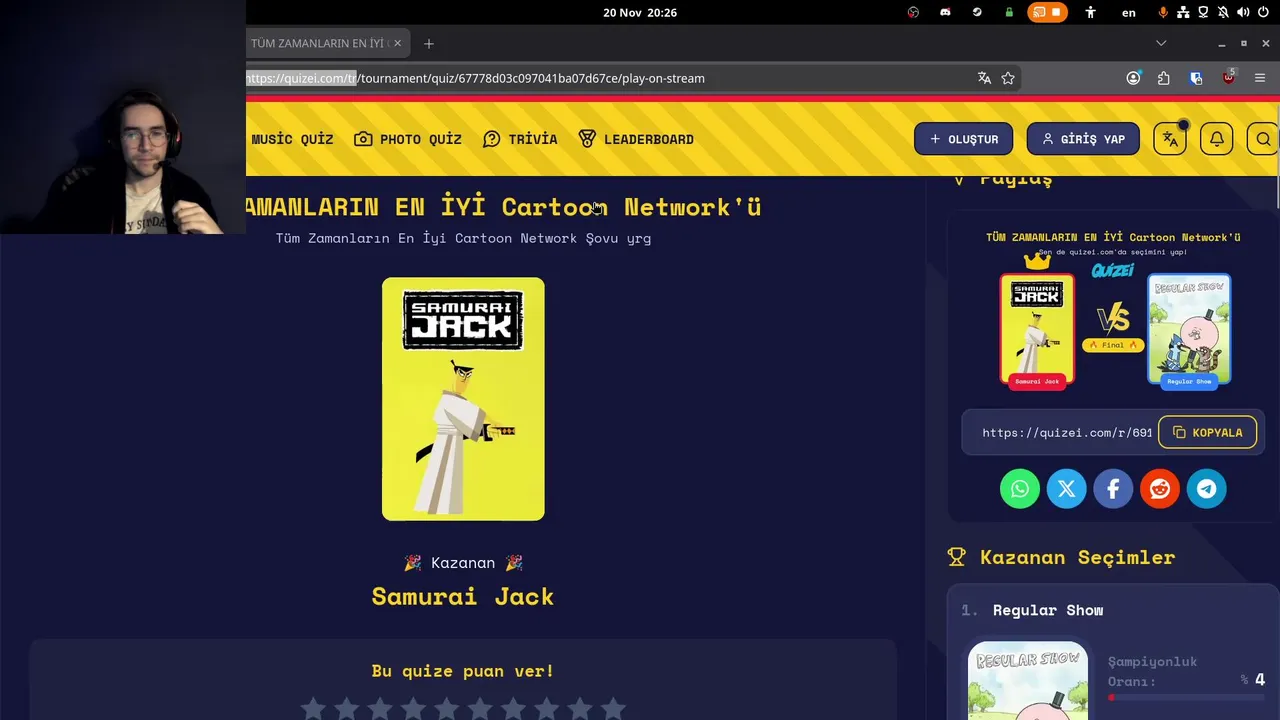Share on Facebook
1280x720 pixels.
(x=1113, y=489)
